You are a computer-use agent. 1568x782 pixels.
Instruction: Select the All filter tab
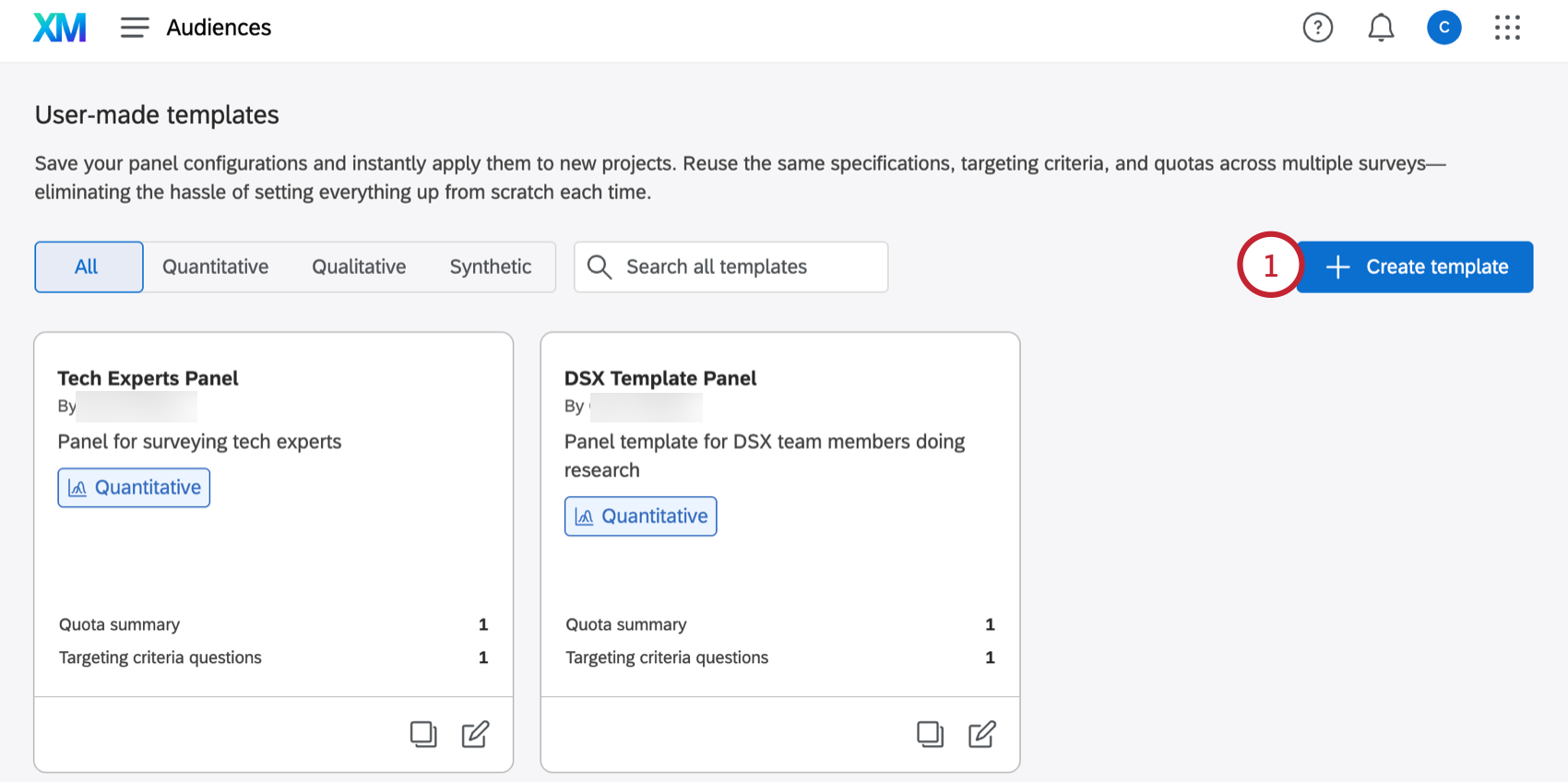pos(89,267)
